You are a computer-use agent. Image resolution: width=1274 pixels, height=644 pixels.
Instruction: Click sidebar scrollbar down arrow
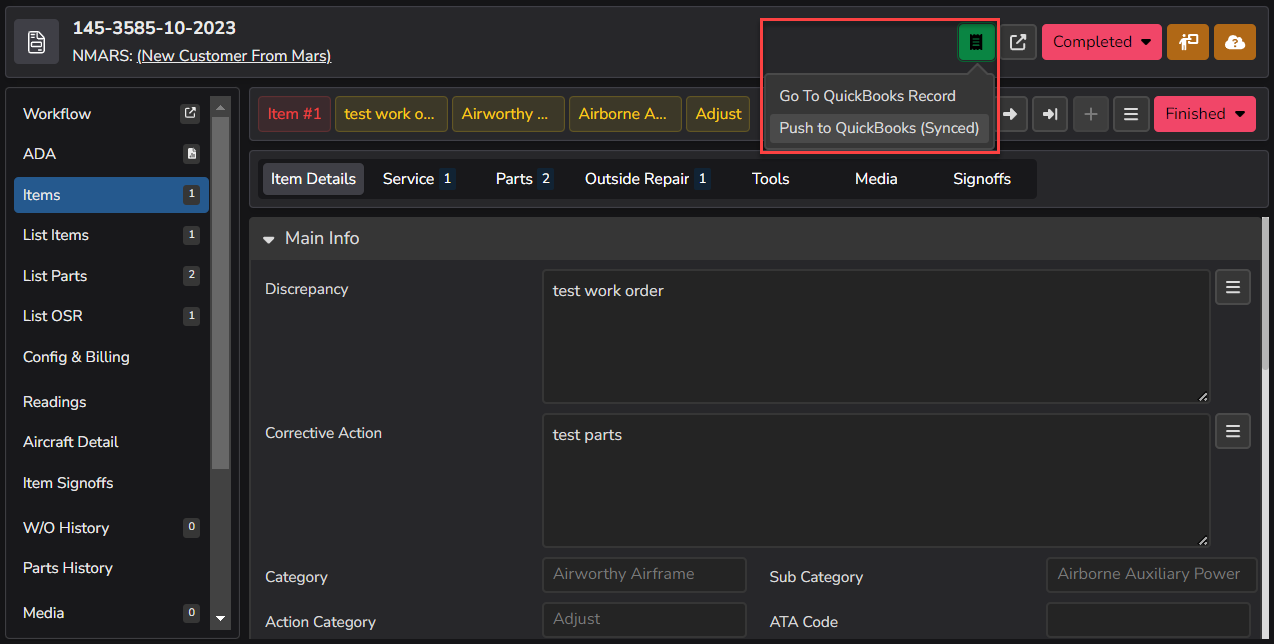tap(221, 619)
